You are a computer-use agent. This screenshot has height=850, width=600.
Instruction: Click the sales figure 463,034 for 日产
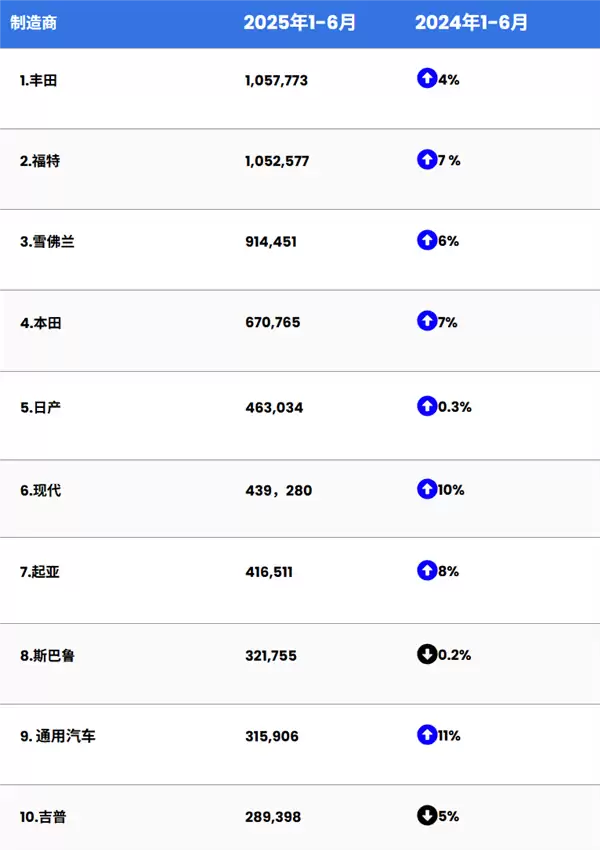273,408
